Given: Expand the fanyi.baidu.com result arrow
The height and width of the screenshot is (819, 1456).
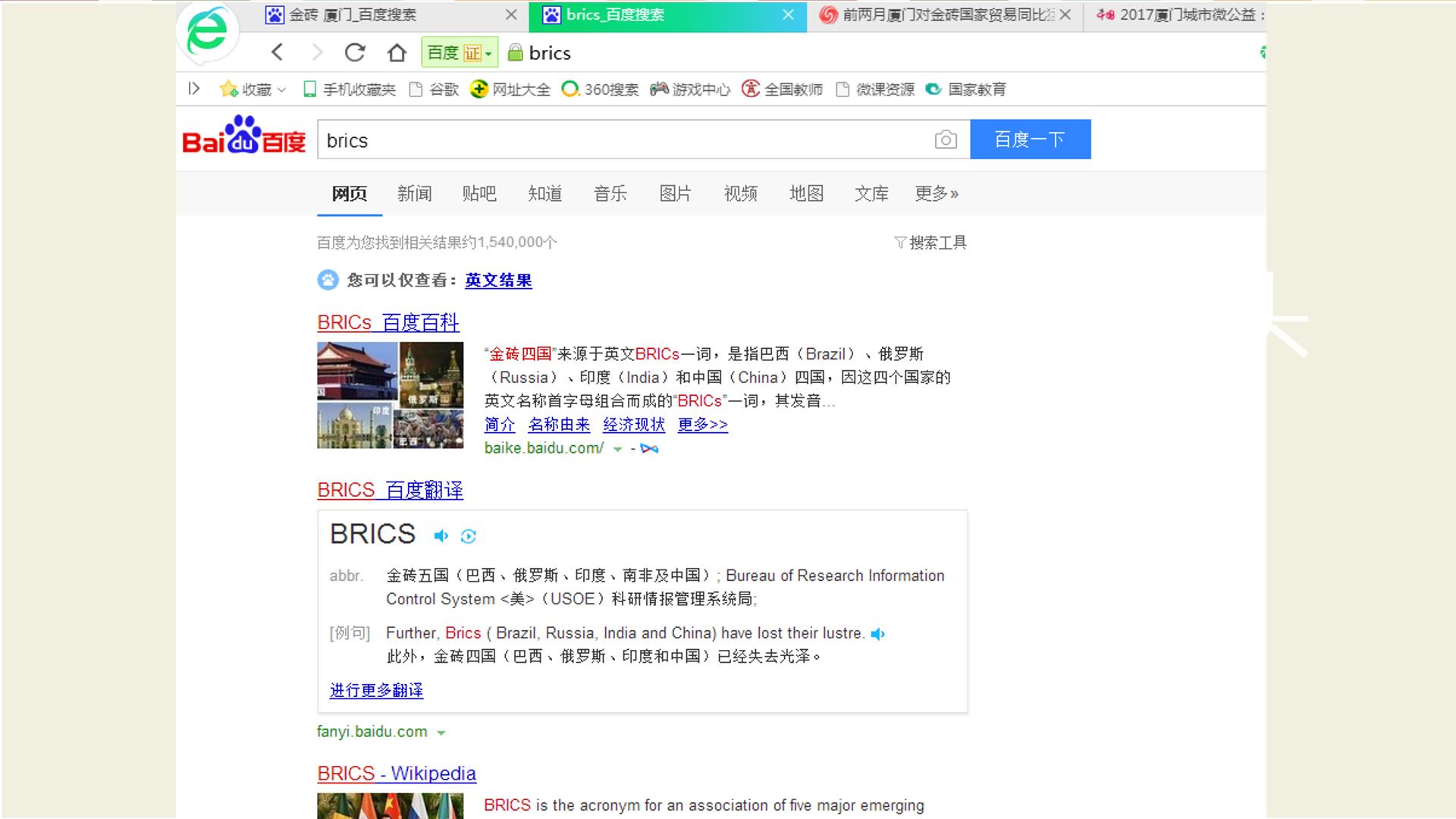Looking at the screenshot, I should [x=441, y=733].
